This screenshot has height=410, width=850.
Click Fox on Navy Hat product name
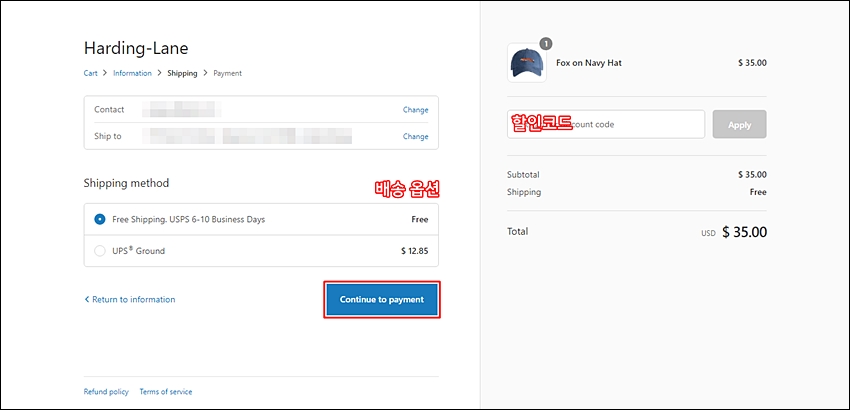(589, 63)
